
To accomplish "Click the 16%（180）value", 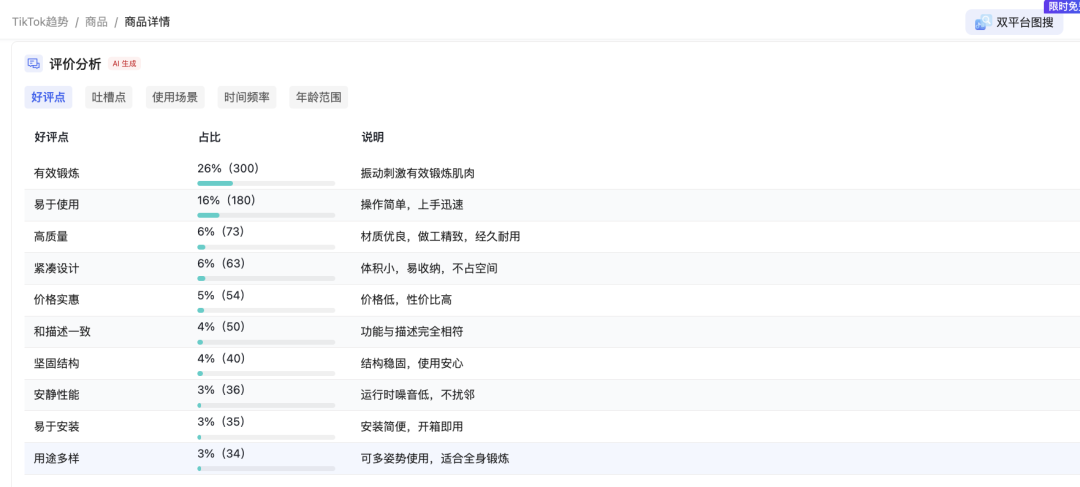I will [x=227, y=200].
